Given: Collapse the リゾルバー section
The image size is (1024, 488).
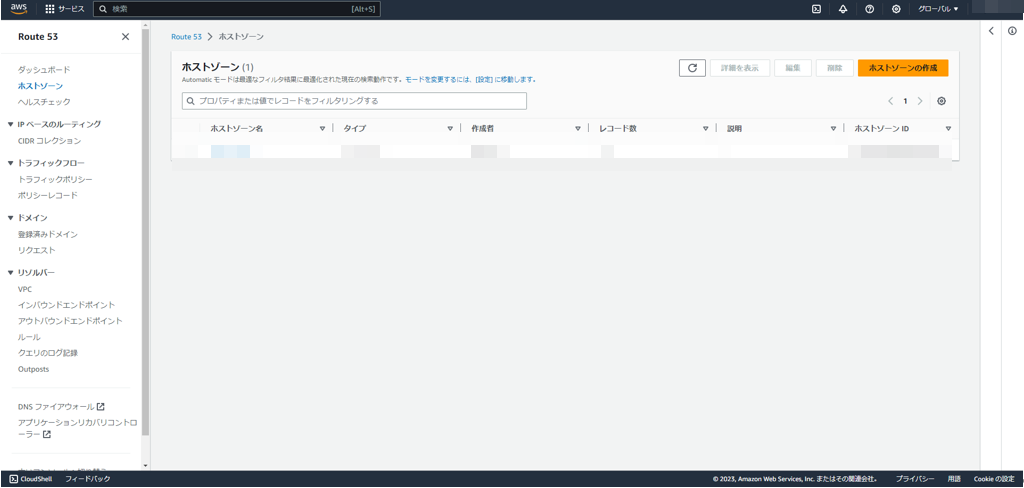Looking at the screenshot, I should 10,272.
